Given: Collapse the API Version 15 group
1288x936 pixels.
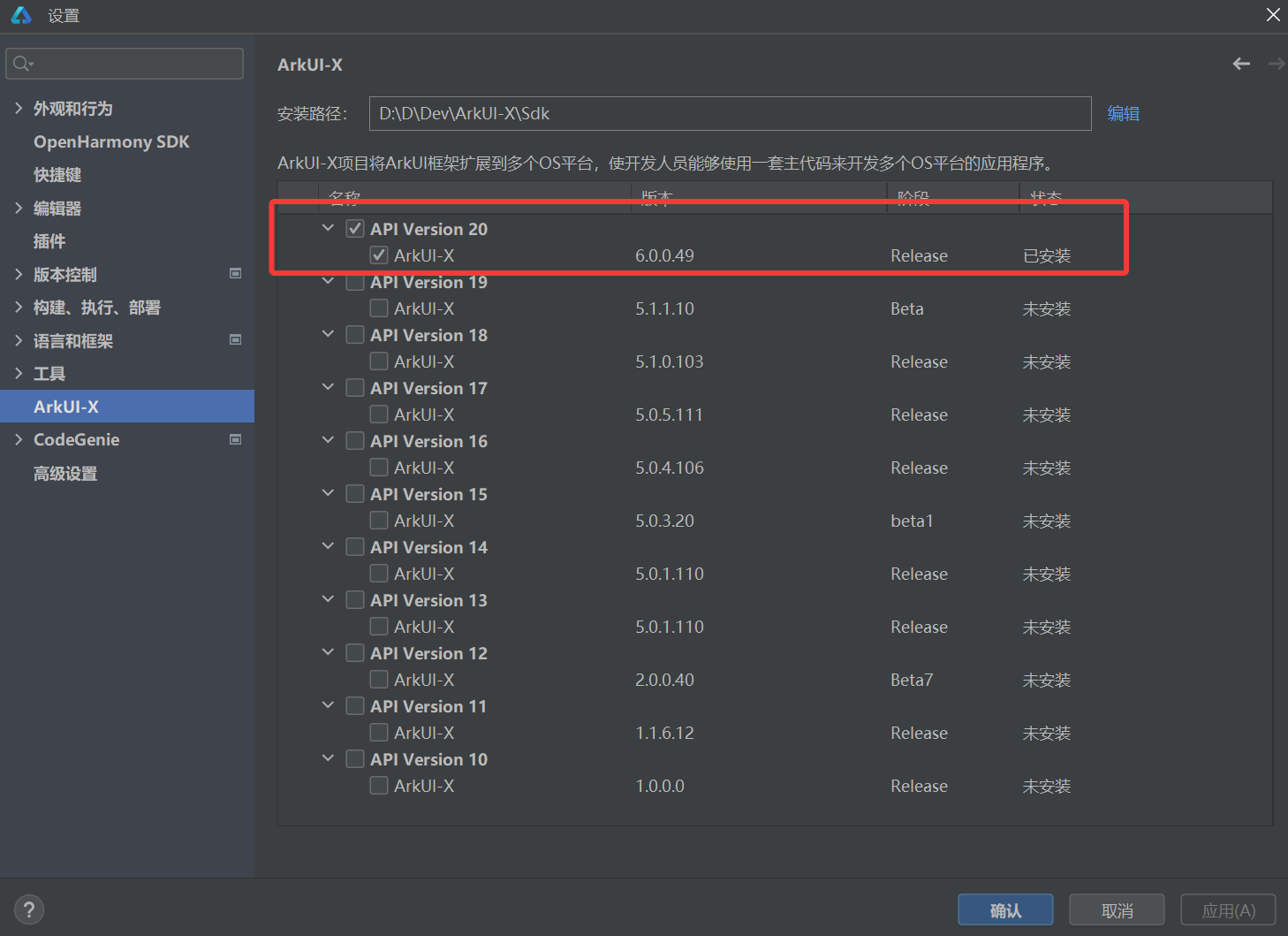Looking at the screenshot, I should [x=328, y=493].
